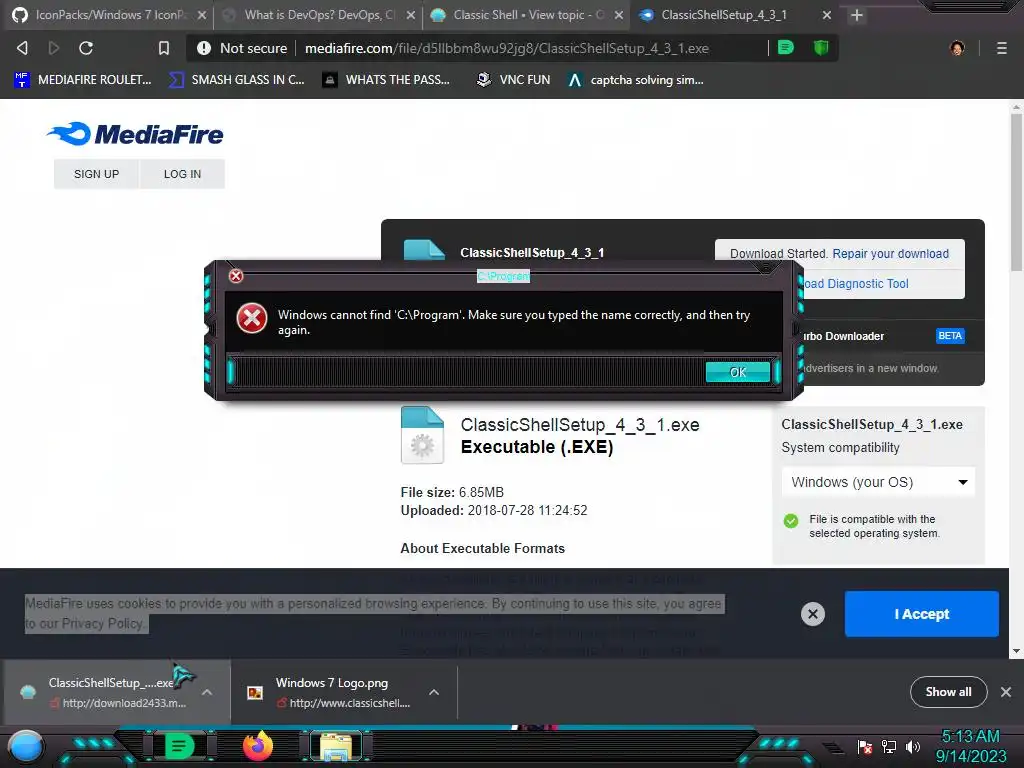The height and width of the screenshot is (768, 1024).
Task: Open Firefox from the taskbar
Action: coord(258,746)
